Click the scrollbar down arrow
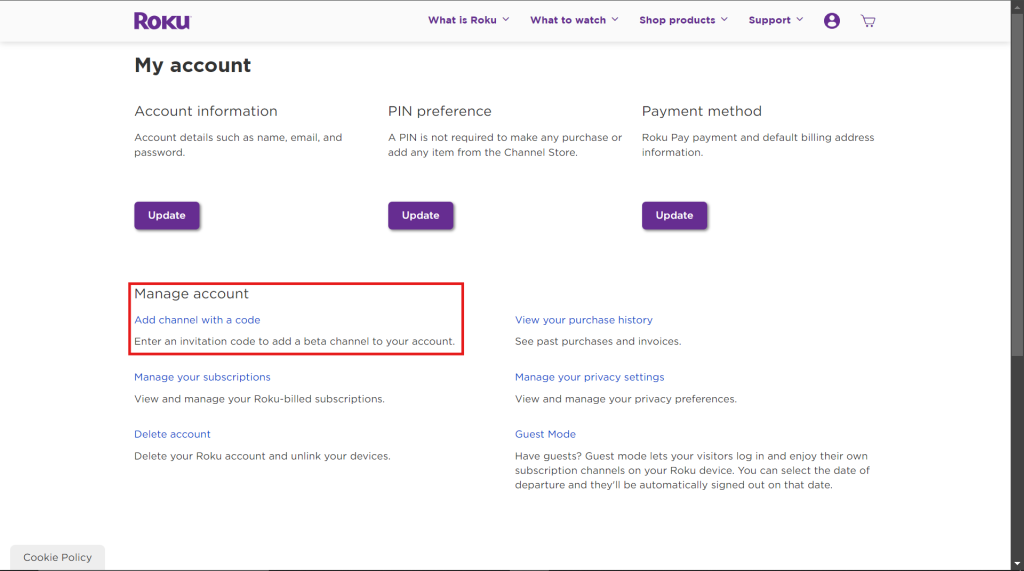Screen dimensions: 1024x571 point(1017,564)
